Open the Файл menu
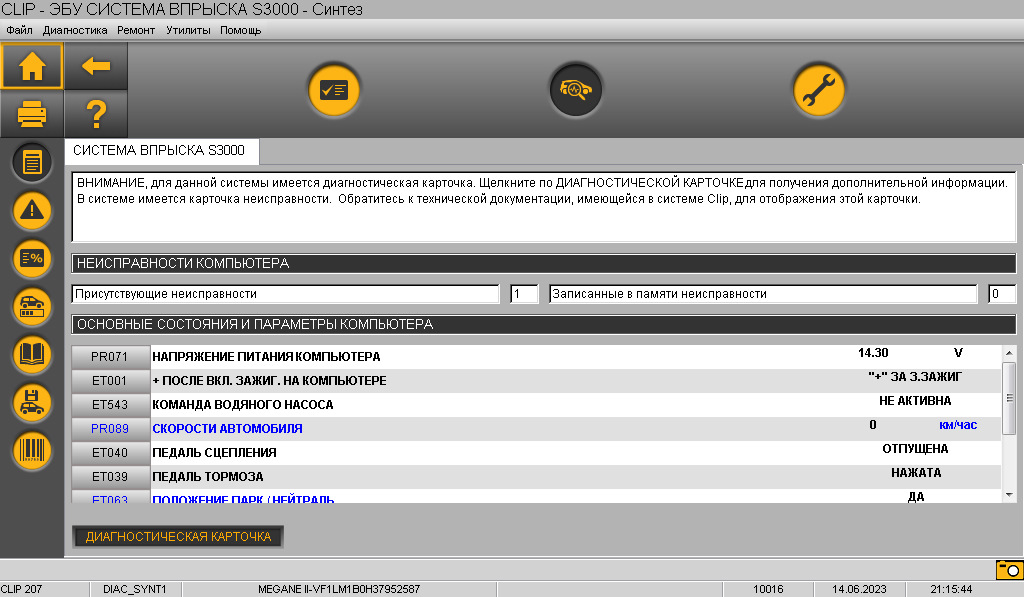This screenshot has height=597, width=1024. pos(20,30)
